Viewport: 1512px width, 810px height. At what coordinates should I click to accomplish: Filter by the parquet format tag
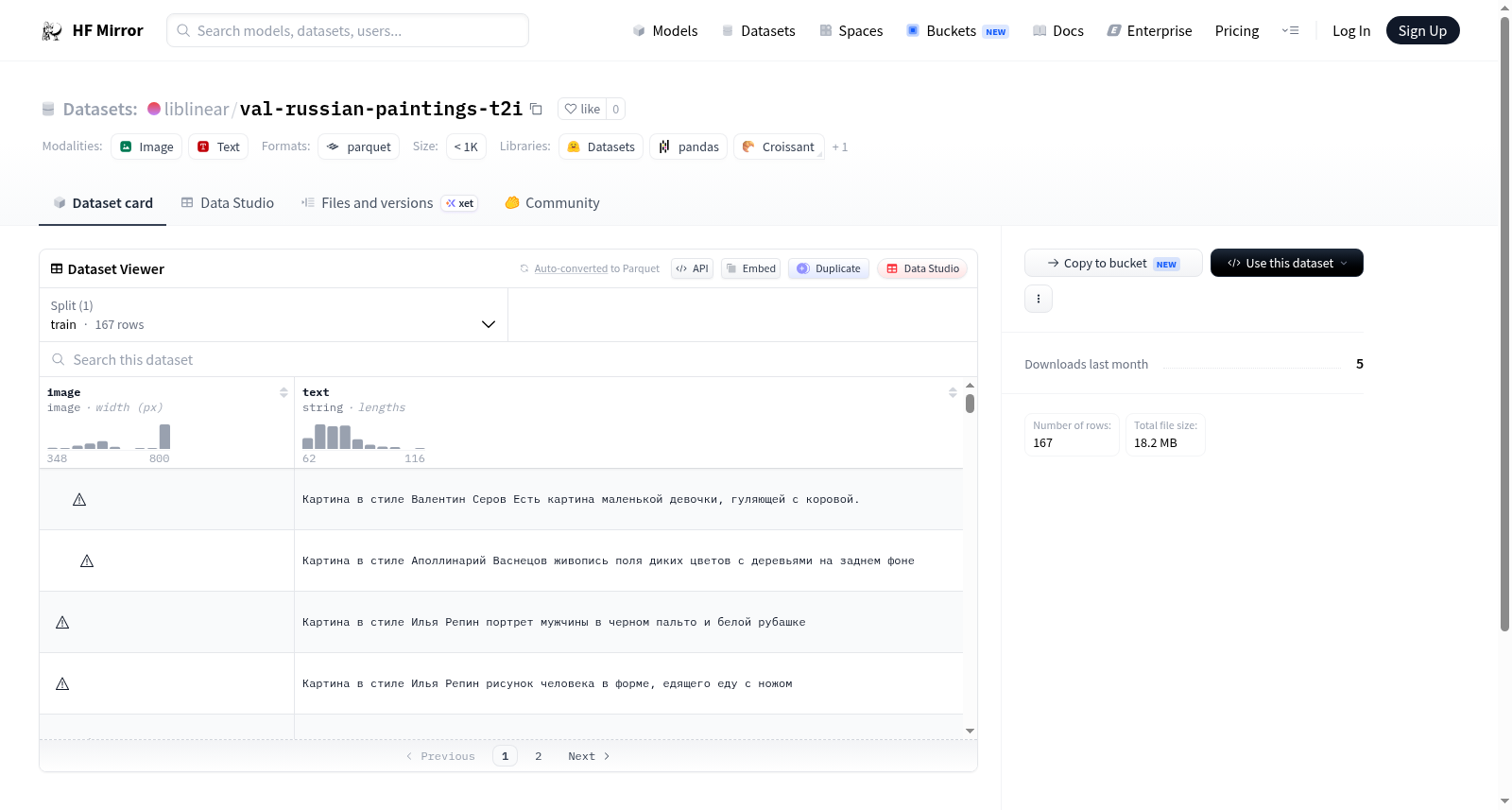(x=359, y=146)
